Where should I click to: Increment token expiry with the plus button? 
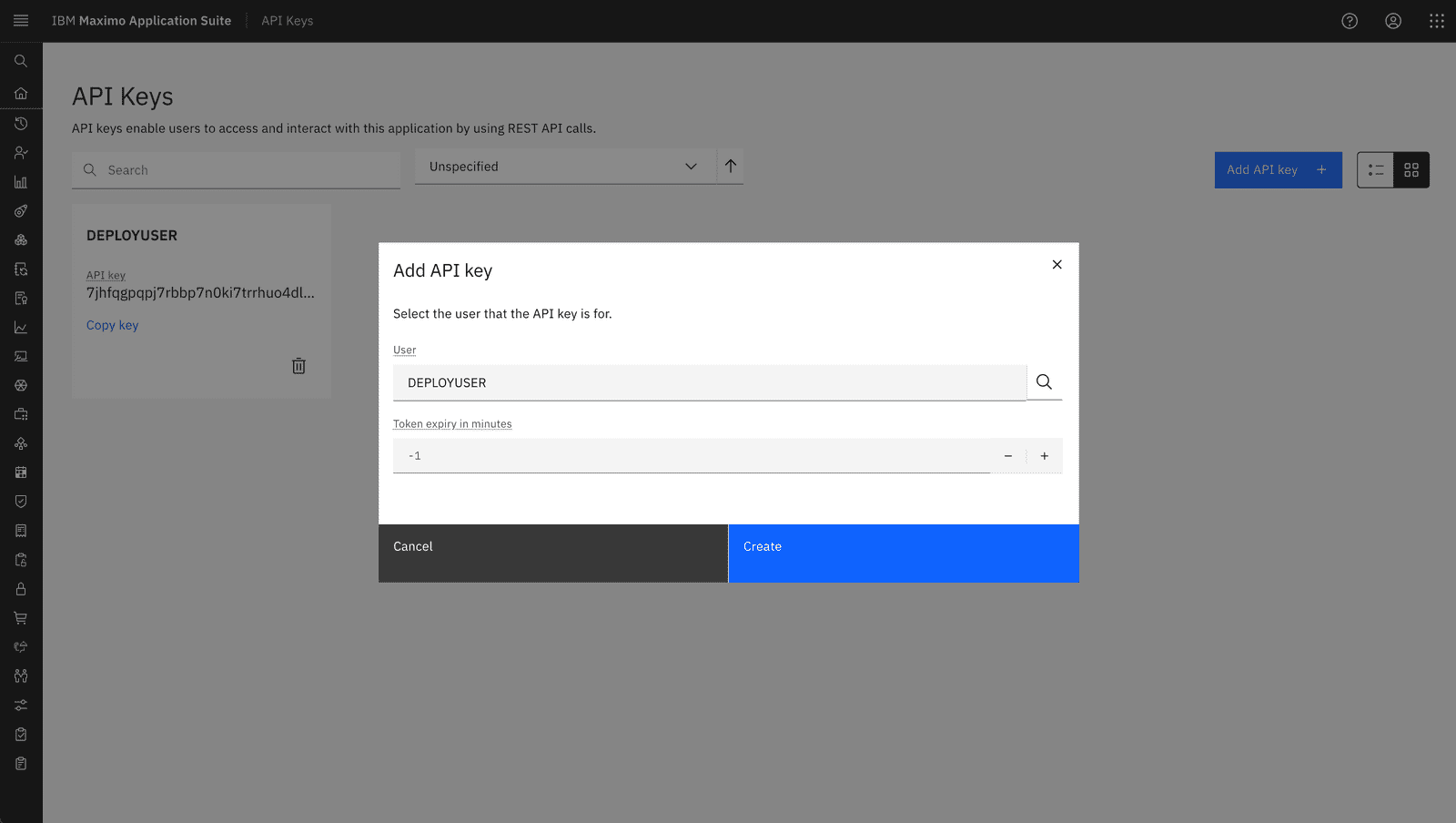pyautogui.click(x=1044, y=455)
